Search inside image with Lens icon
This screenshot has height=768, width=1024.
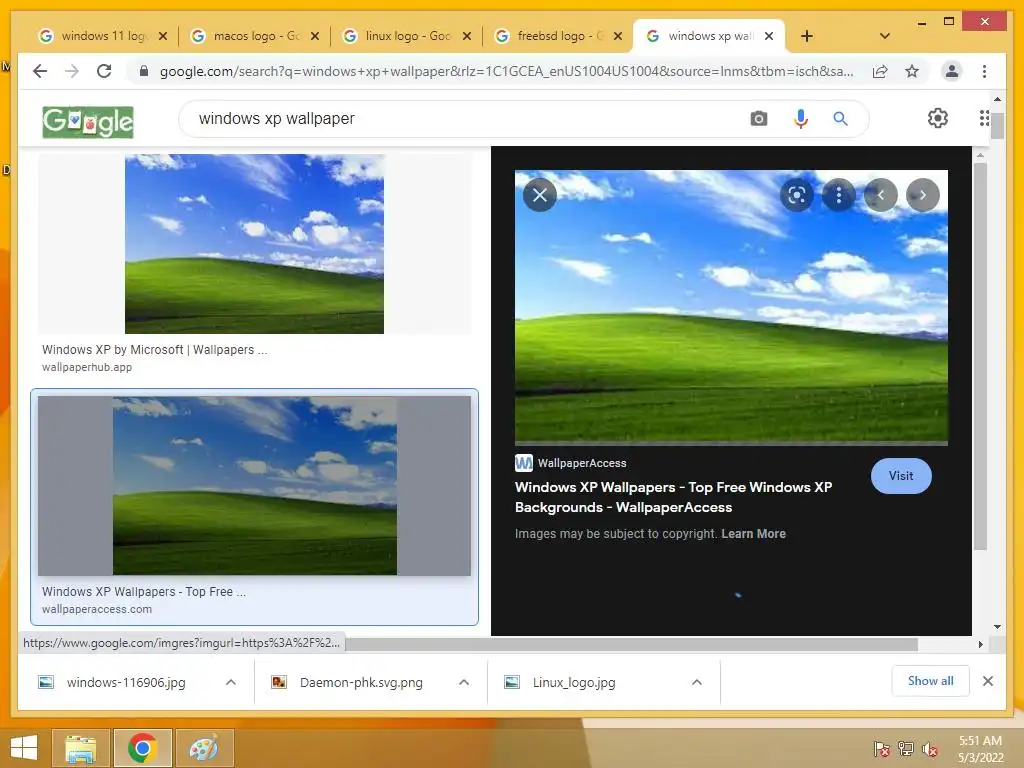(797, 195)
